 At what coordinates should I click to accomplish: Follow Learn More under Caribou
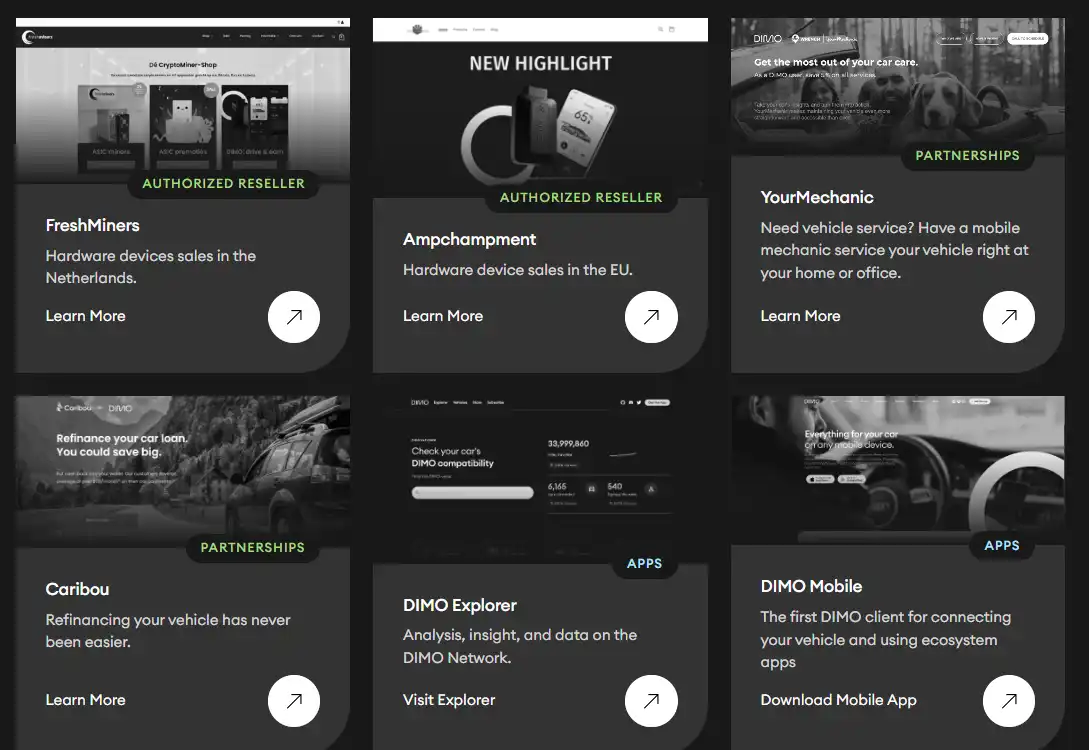(85, 700)
